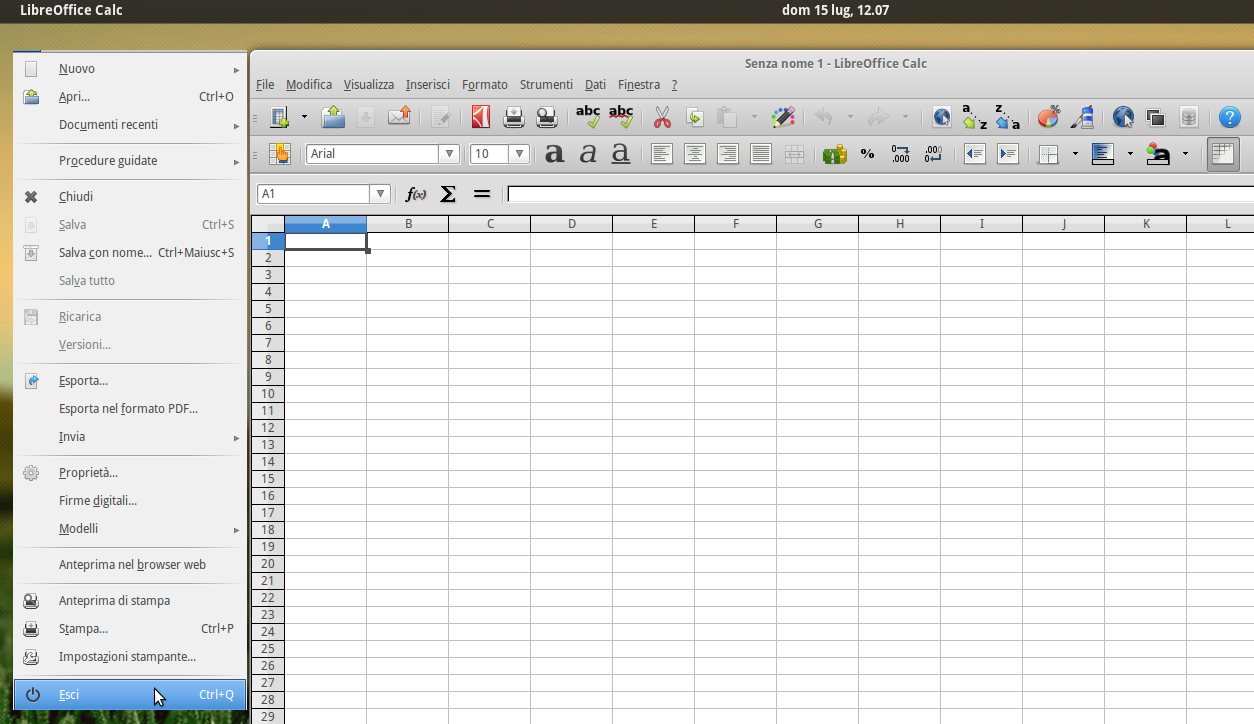Click the background color swatch icon

click(1103, 154)
